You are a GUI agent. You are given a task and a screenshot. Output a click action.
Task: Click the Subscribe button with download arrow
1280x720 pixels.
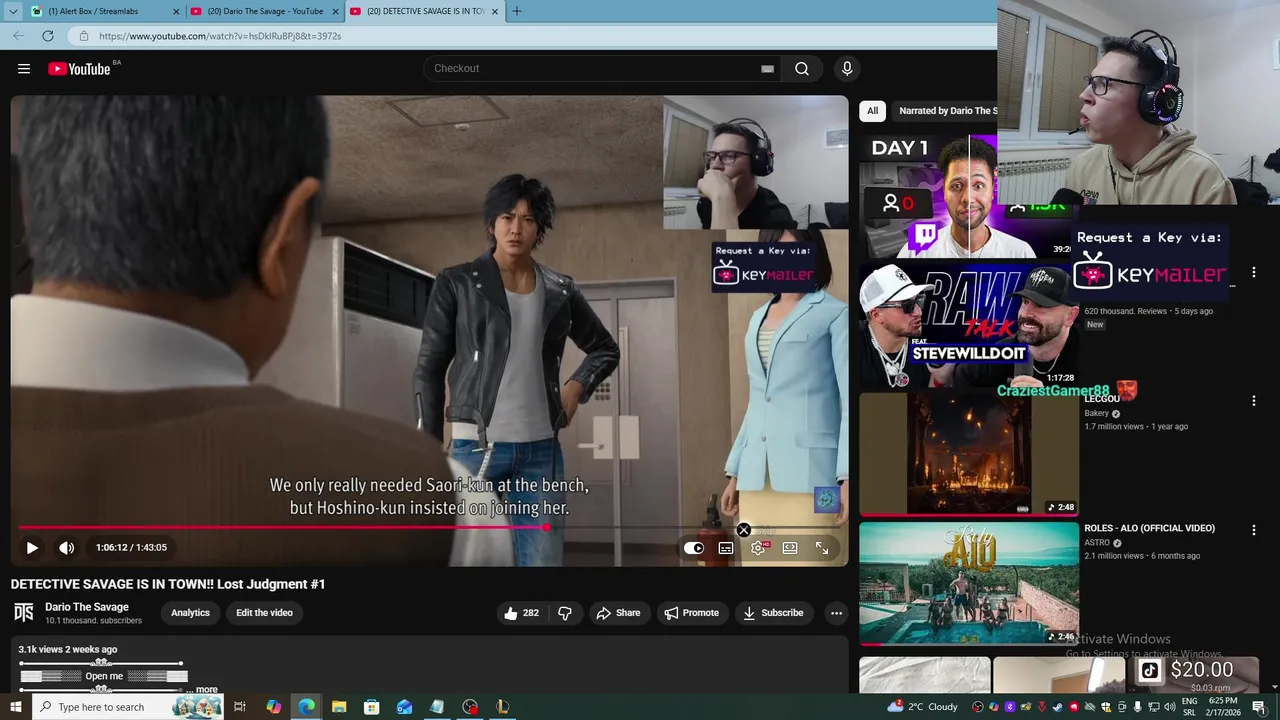(773, 613)
